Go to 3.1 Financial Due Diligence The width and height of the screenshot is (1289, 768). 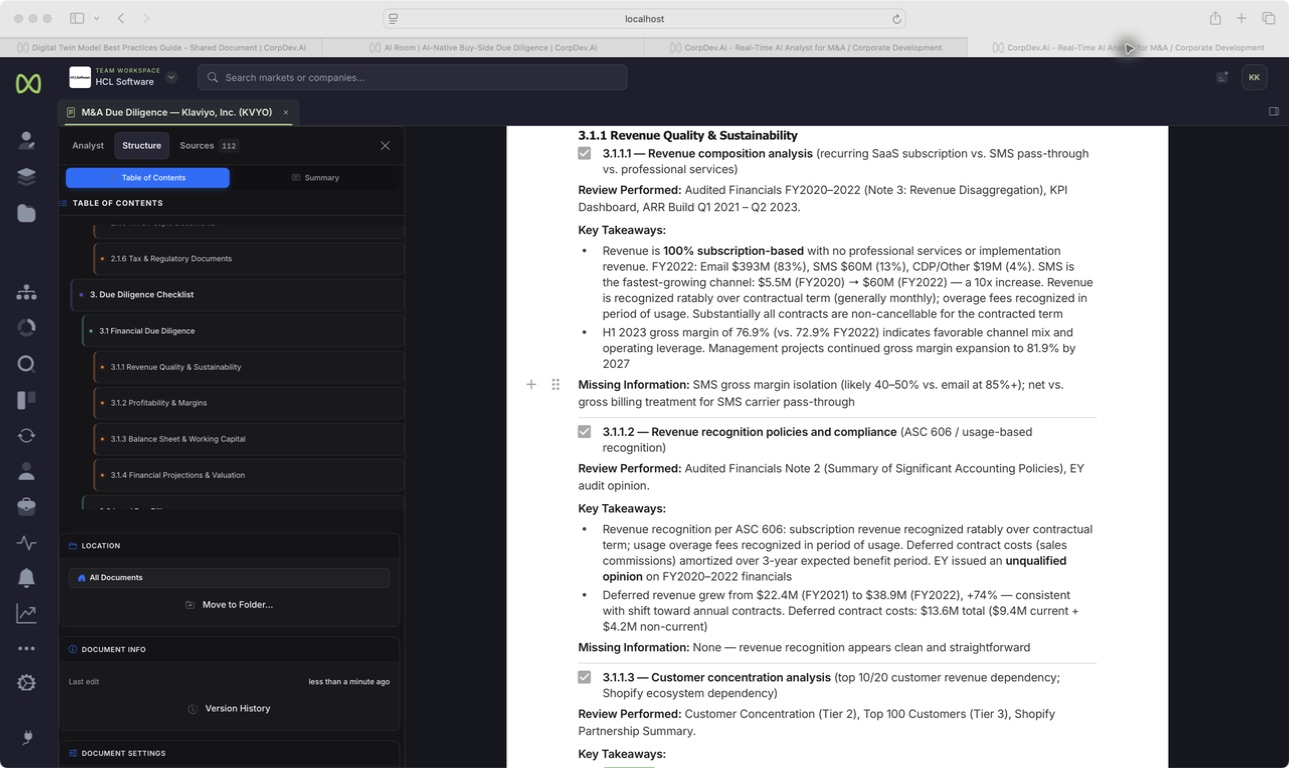point(243,331)
